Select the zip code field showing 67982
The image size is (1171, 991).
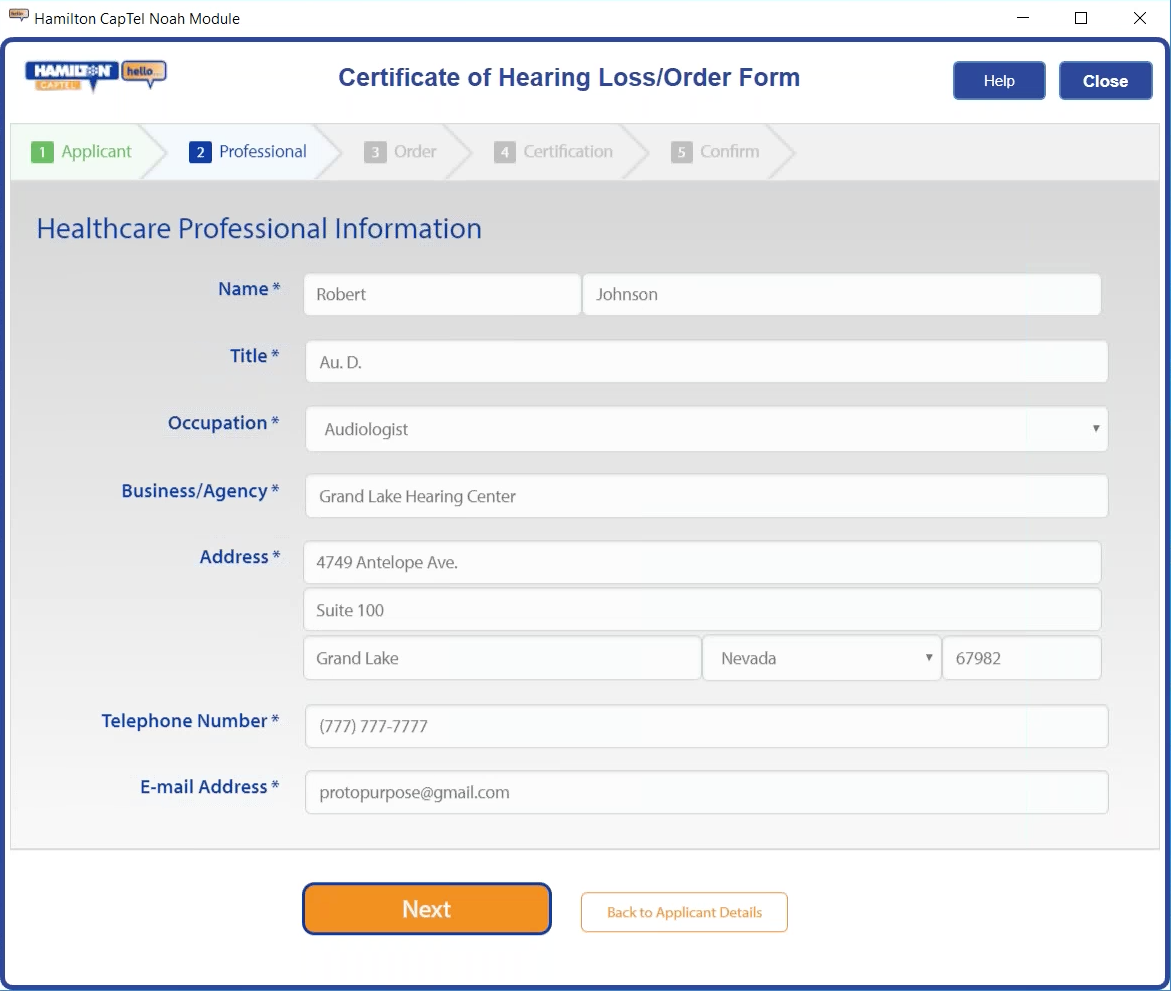1021,658
